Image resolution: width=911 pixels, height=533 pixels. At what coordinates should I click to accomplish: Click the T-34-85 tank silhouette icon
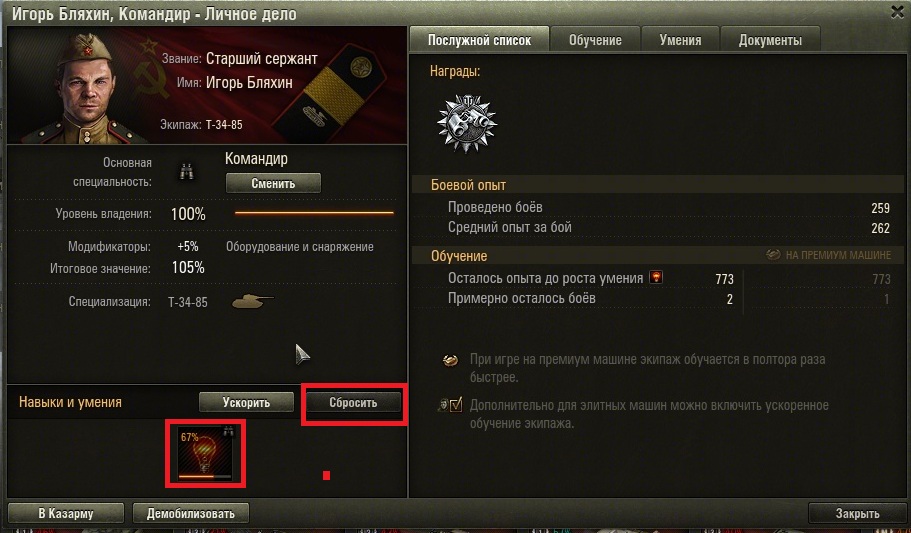[252, 302]
